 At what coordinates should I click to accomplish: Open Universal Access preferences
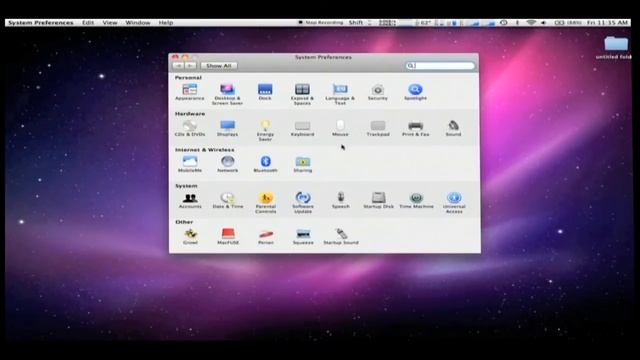coord(454,203)
